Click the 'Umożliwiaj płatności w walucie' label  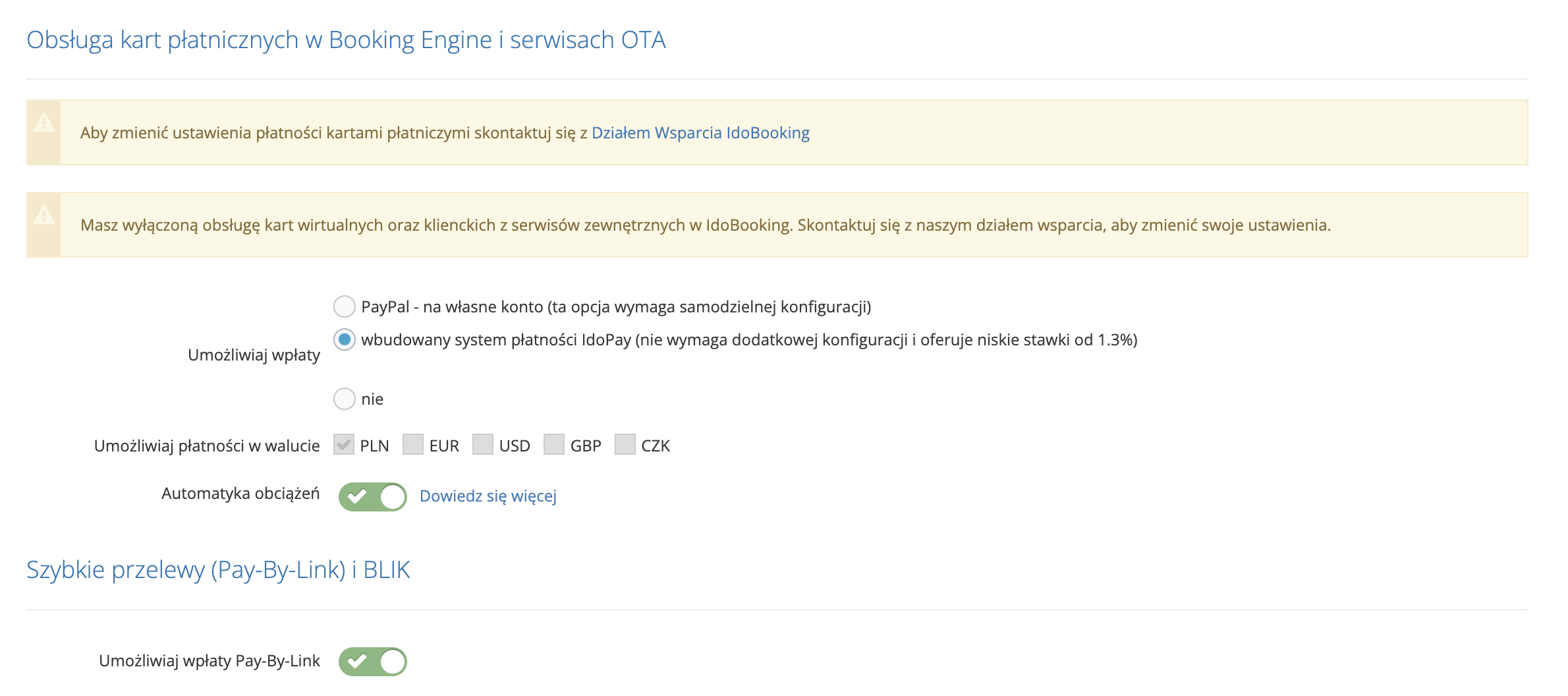pyautogui.click(x=207, y=446)
